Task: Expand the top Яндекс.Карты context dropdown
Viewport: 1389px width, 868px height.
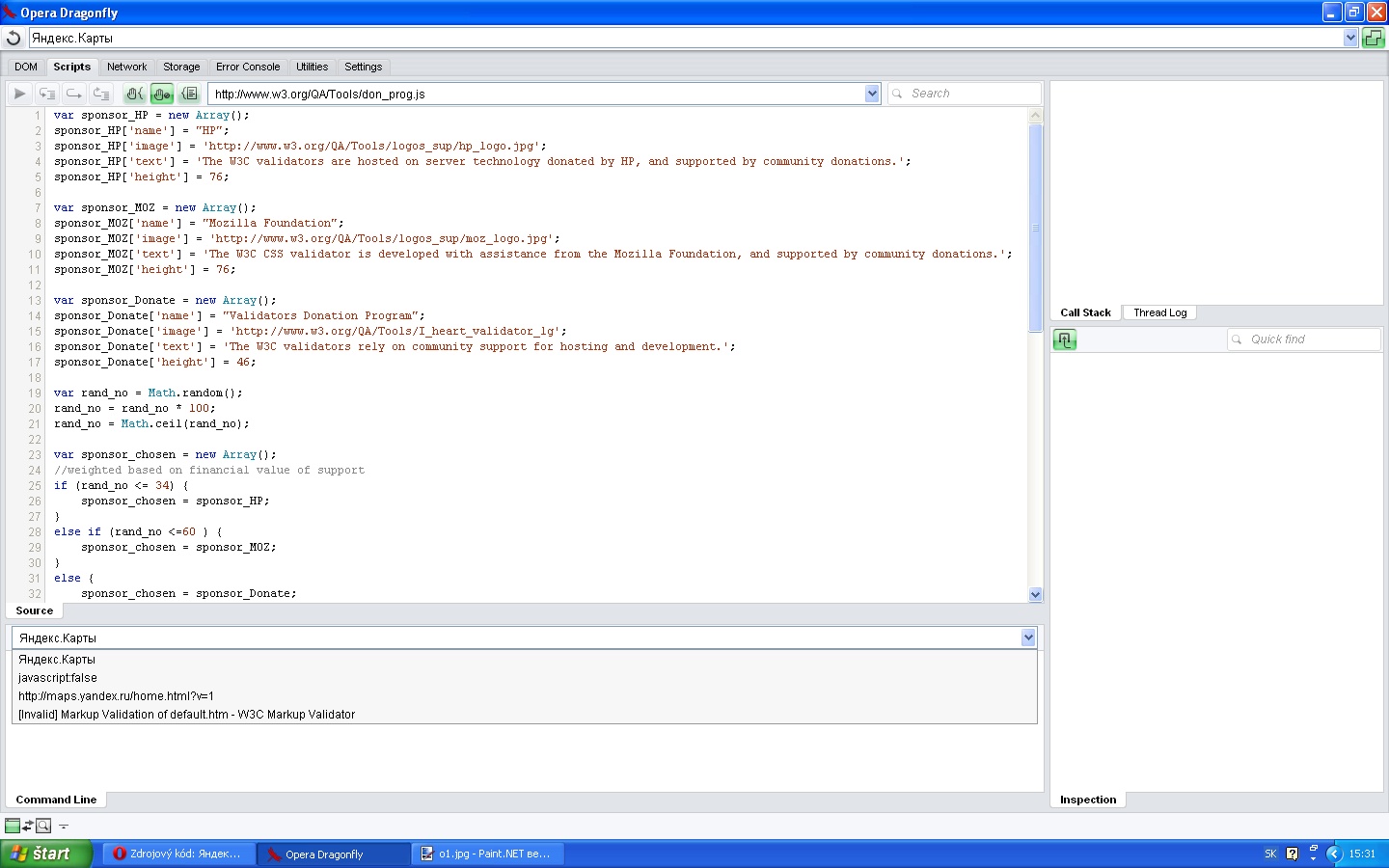Action: [1350, 38]
